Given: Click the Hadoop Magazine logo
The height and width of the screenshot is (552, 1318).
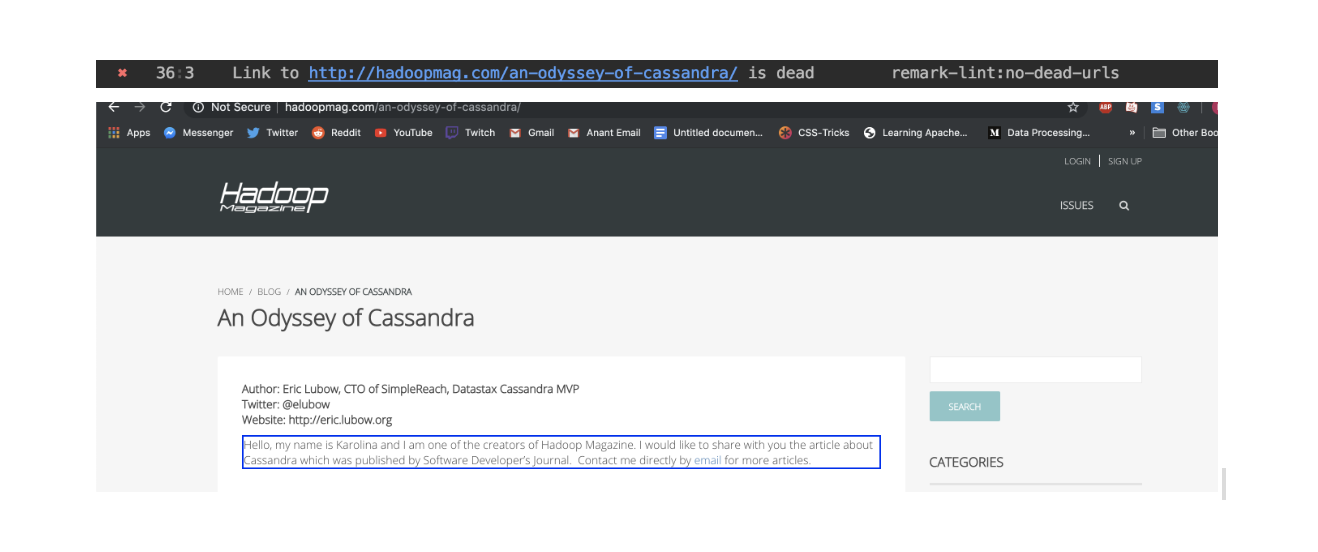Looking at the screenshot, I should click(x=274, y=197).
